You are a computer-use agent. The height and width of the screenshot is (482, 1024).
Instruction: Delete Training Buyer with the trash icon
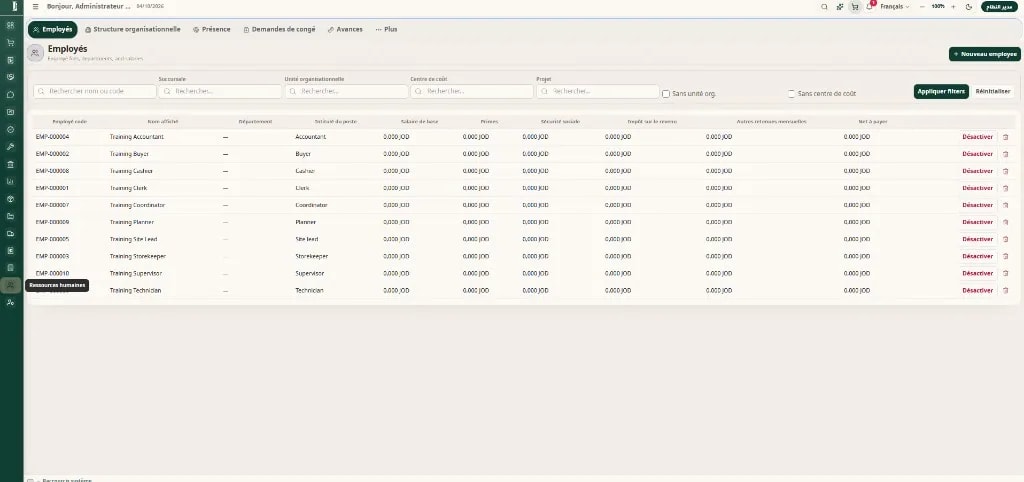(x=1005, y=154)
